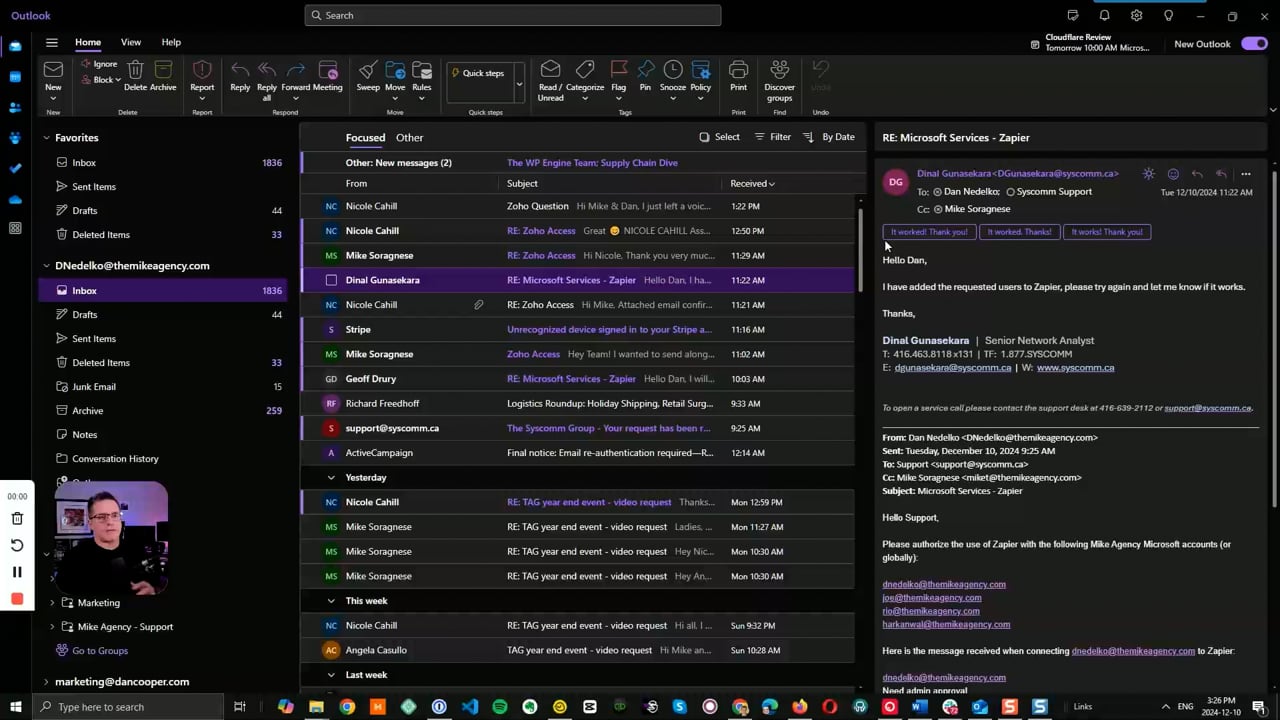This screenshot has height=720, width=1280.
Task: Open the www.syscomm.ca link
Action: coord(1075,368)
